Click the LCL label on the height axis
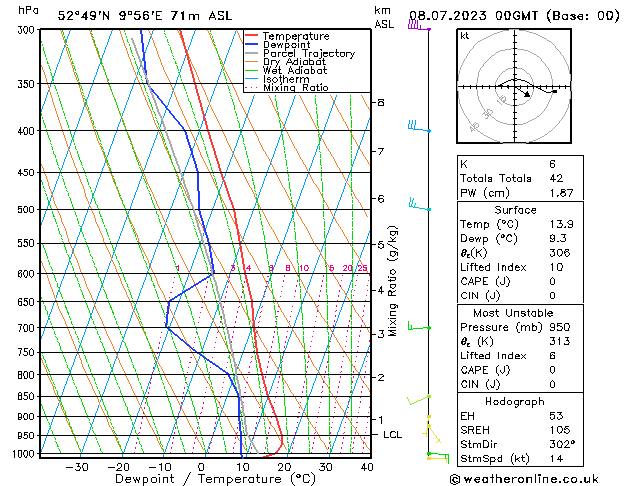Viewport: 629px width, 486px height. click(393, 435)
